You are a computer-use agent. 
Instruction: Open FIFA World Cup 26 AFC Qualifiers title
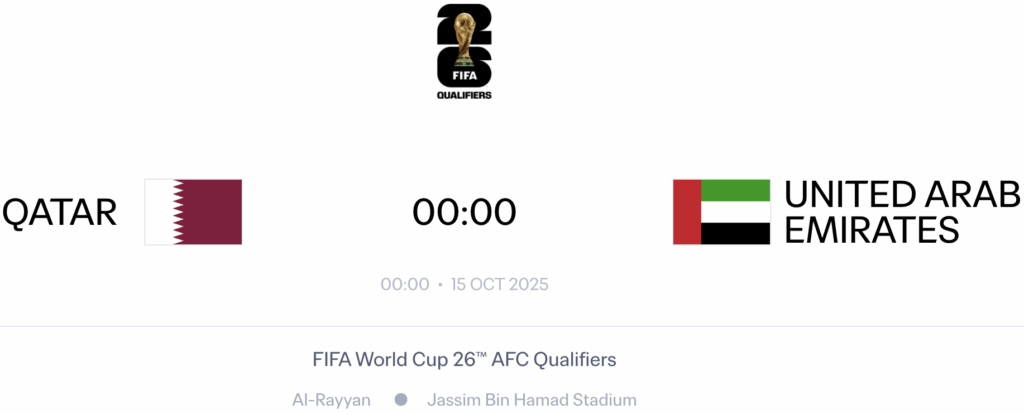point(464,358)
